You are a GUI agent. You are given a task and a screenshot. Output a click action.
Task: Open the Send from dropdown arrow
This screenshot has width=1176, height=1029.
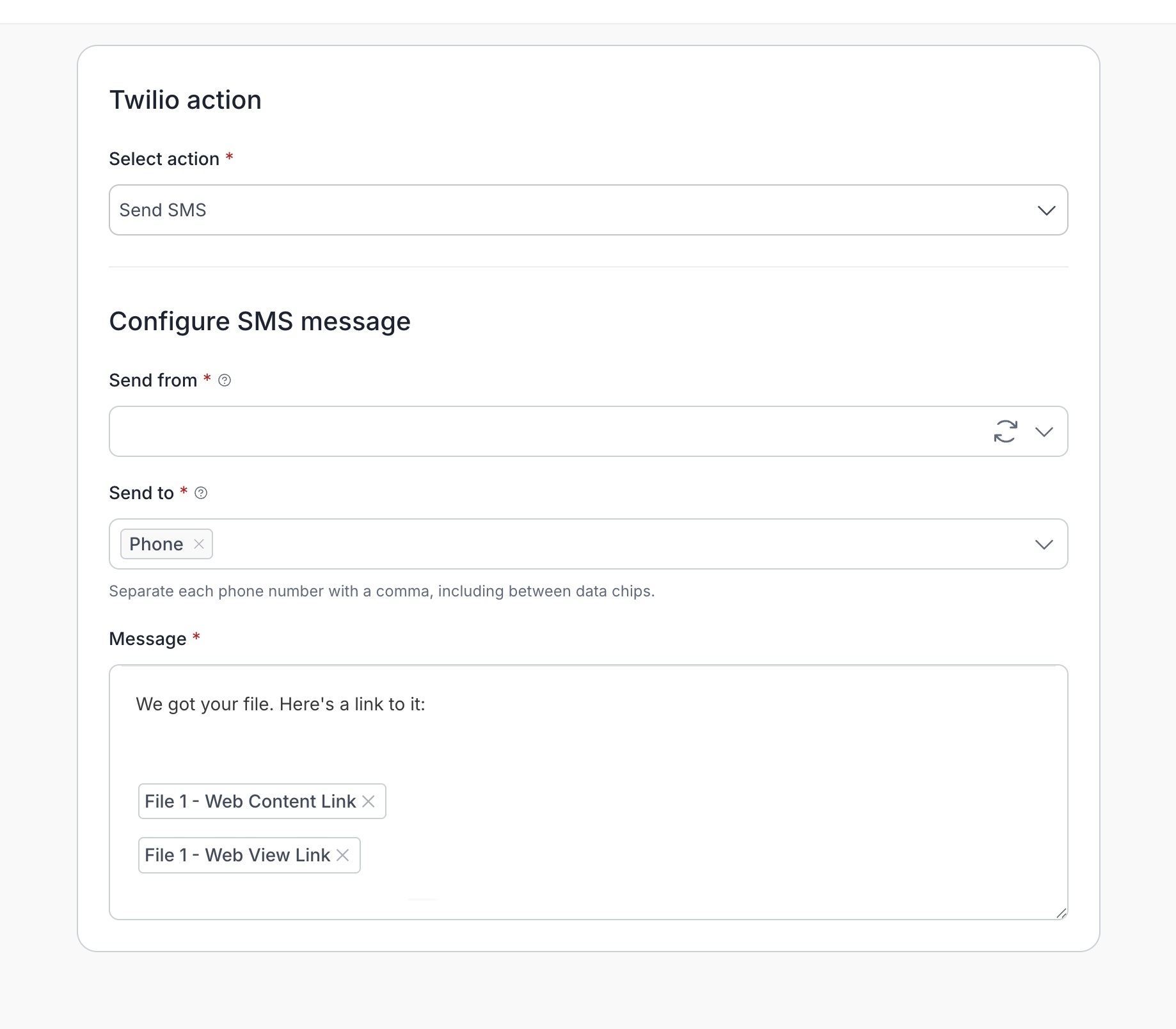click(1044, 432)
